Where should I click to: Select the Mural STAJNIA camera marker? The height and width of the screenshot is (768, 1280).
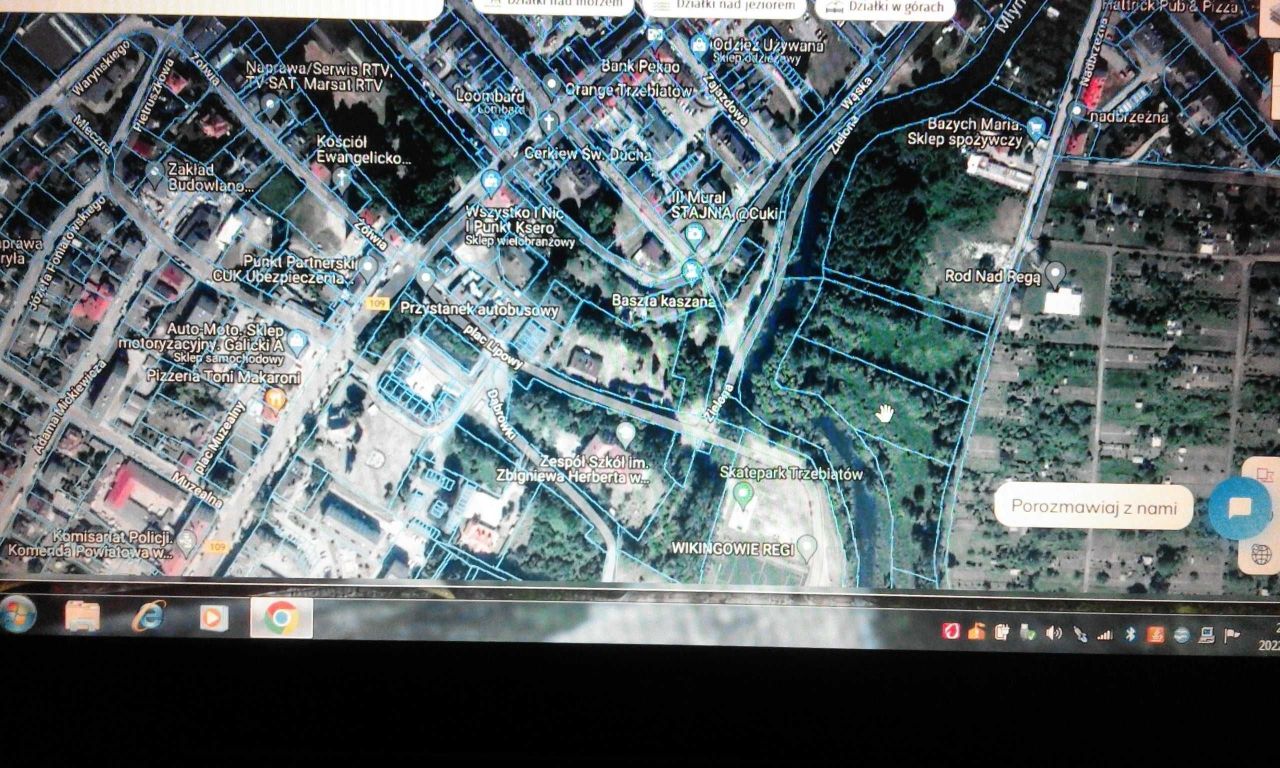pos(694,235)
